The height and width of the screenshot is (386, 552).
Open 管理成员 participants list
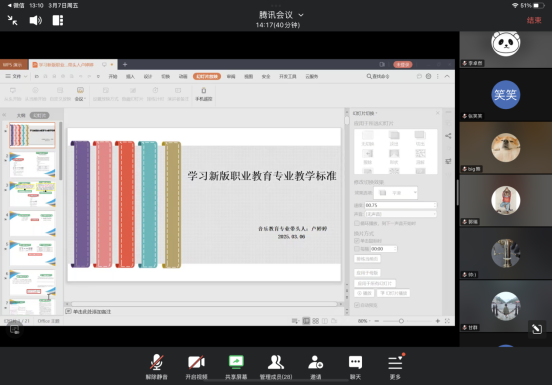coord(276,367)
